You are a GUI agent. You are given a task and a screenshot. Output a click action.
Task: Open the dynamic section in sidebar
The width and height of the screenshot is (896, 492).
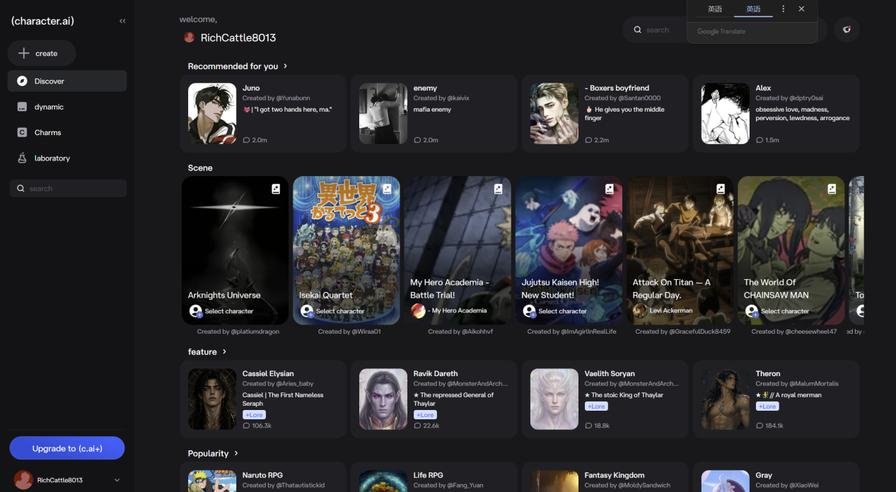click(67, 107)
